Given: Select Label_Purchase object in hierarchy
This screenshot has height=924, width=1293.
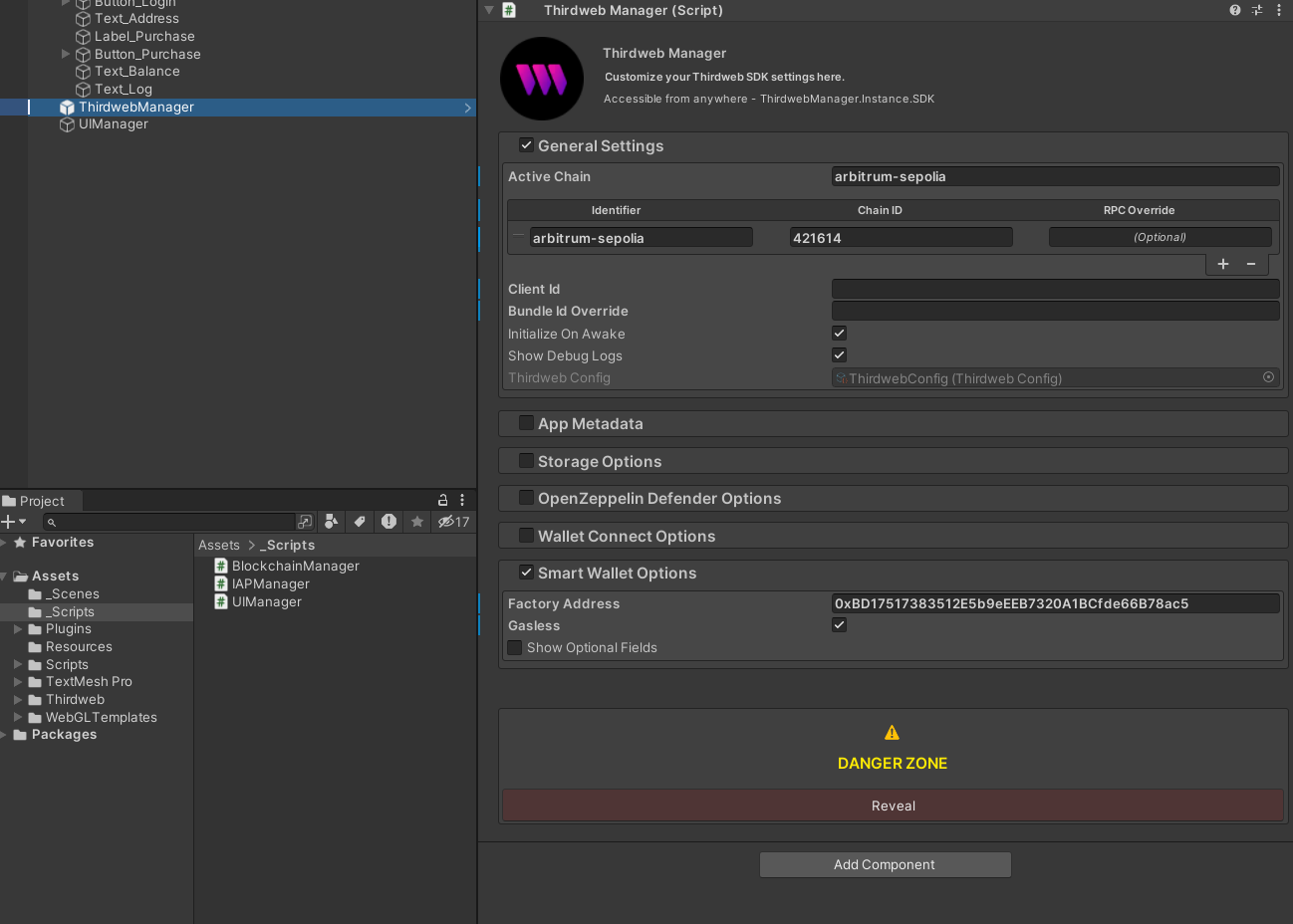Looking at the screenshot, I should click(135, 36).
